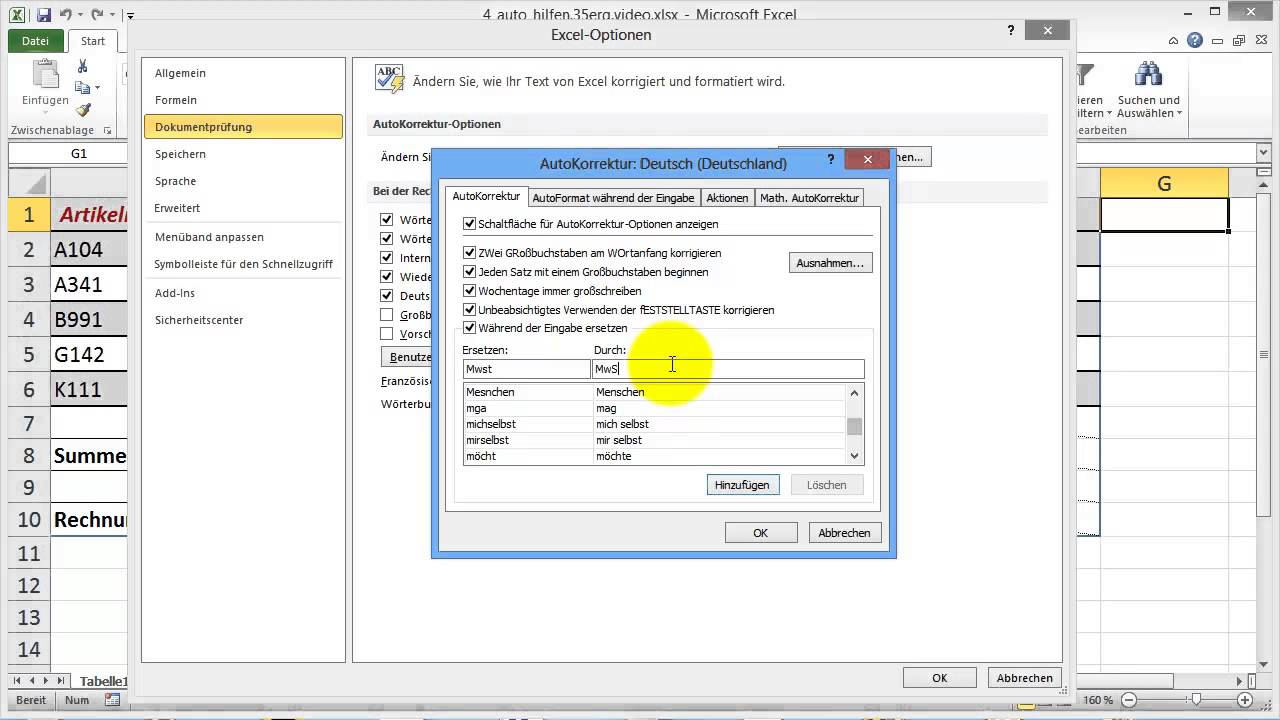Click the Undo arrow icon
Viewport: 1280px width, 720px height.
point(65,15)
